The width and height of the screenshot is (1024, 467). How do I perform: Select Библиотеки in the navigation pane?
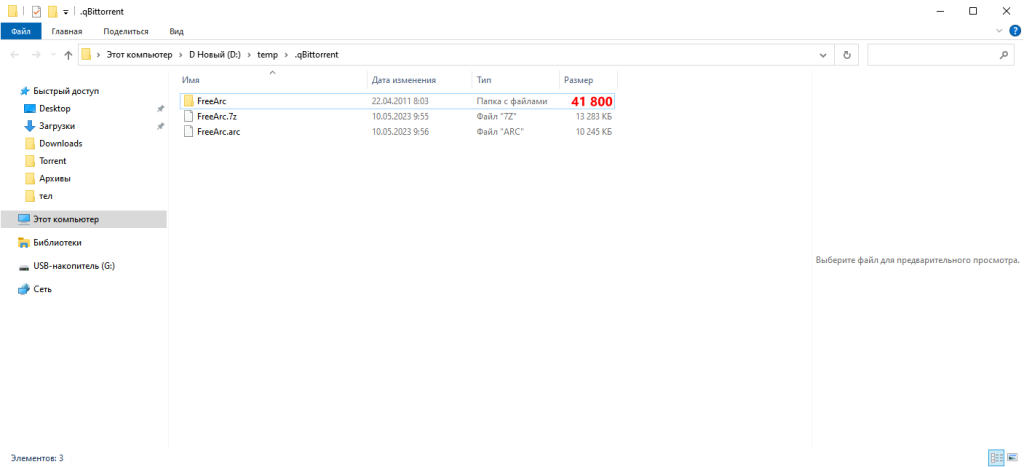tap(56, 242)
